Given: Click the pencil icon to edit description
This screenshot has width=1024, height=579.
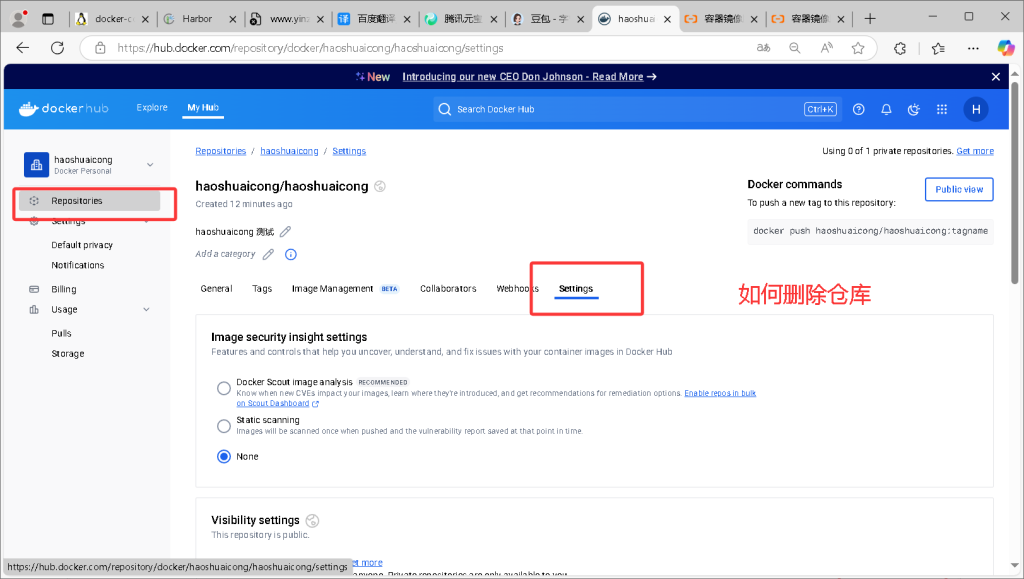Looking at the screenshot, I should point(286,231).
